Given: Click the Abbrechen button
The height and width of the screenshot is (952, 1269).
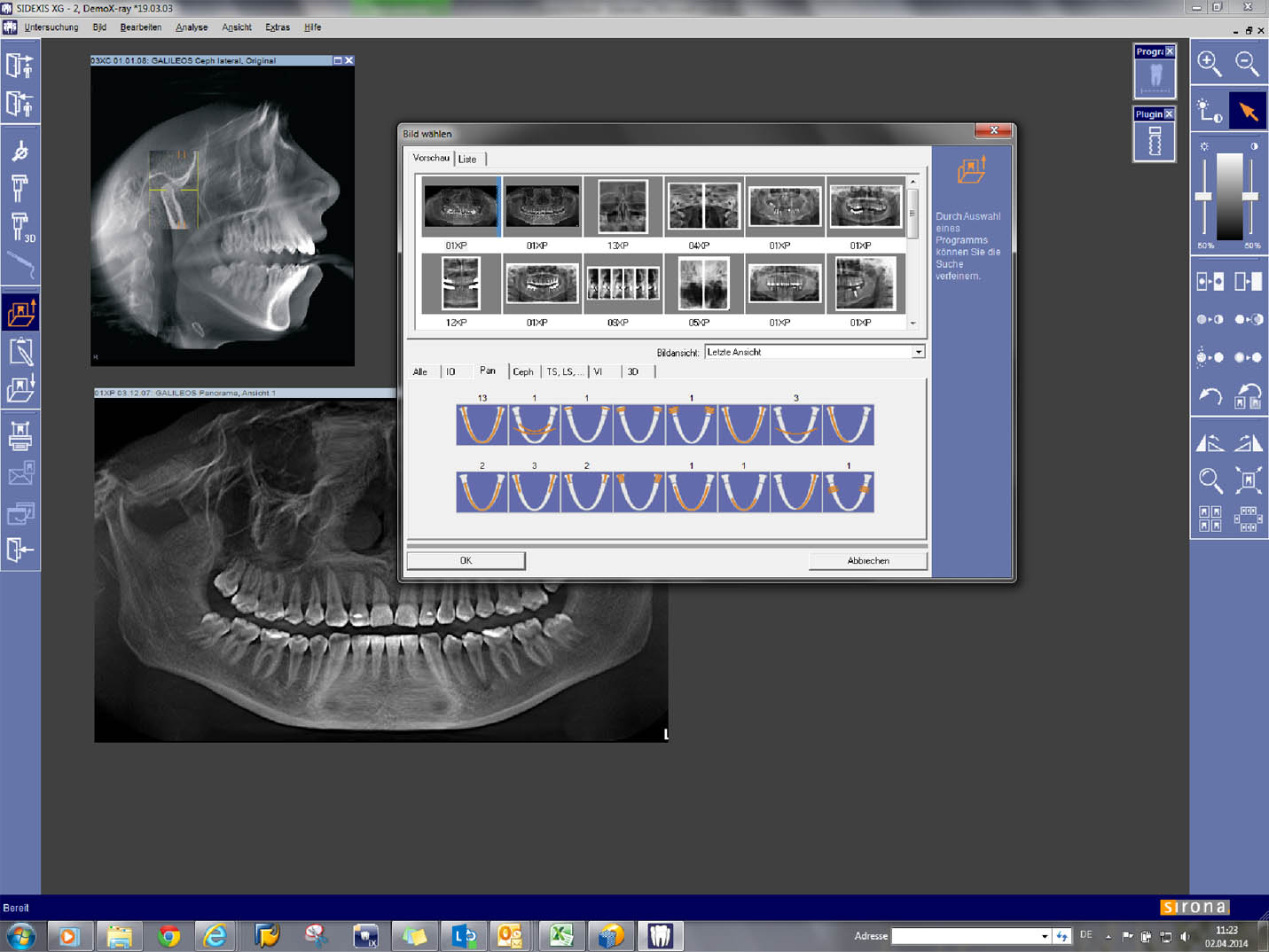Looking at the screenshot, I should tap(867, 561).
